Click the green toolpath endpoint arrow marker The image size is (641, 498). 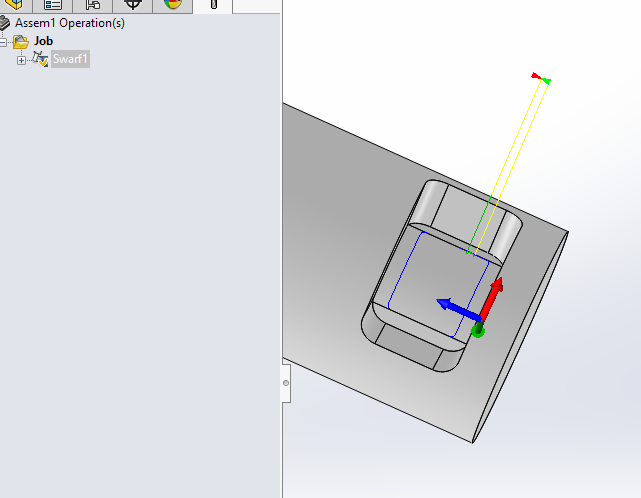[x=546, y=81]
